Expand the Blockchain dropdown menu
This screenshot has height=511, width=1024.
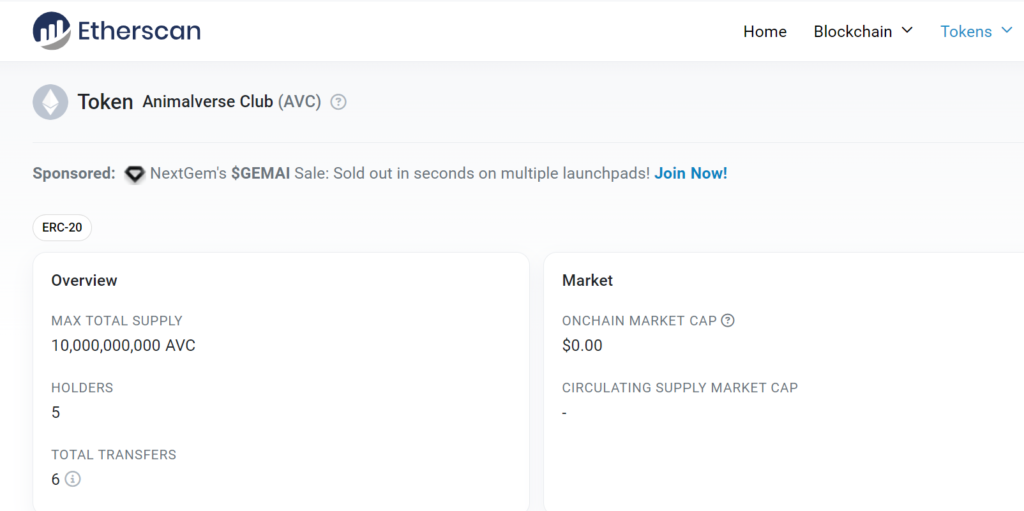click(x=863, y=31)
